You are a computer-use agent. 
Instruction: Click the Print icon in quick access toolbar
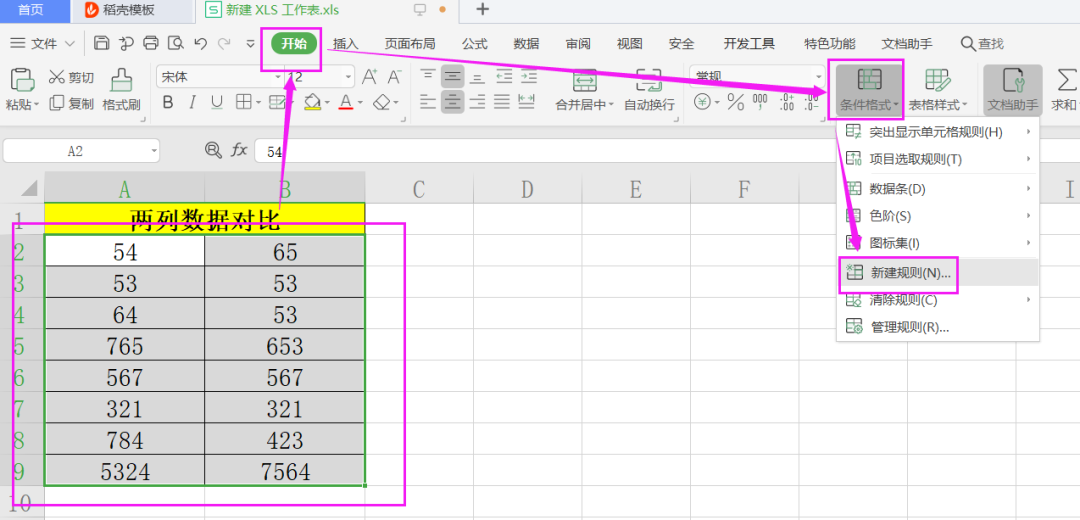tap(151, 43)
